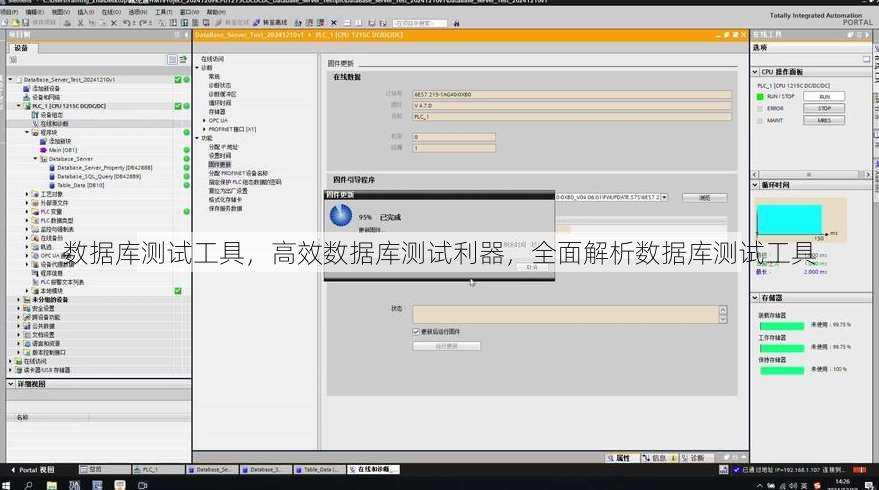Select 固件更新 in functions tree
This screenshot has width=879, height=490.
click(219, 164)
